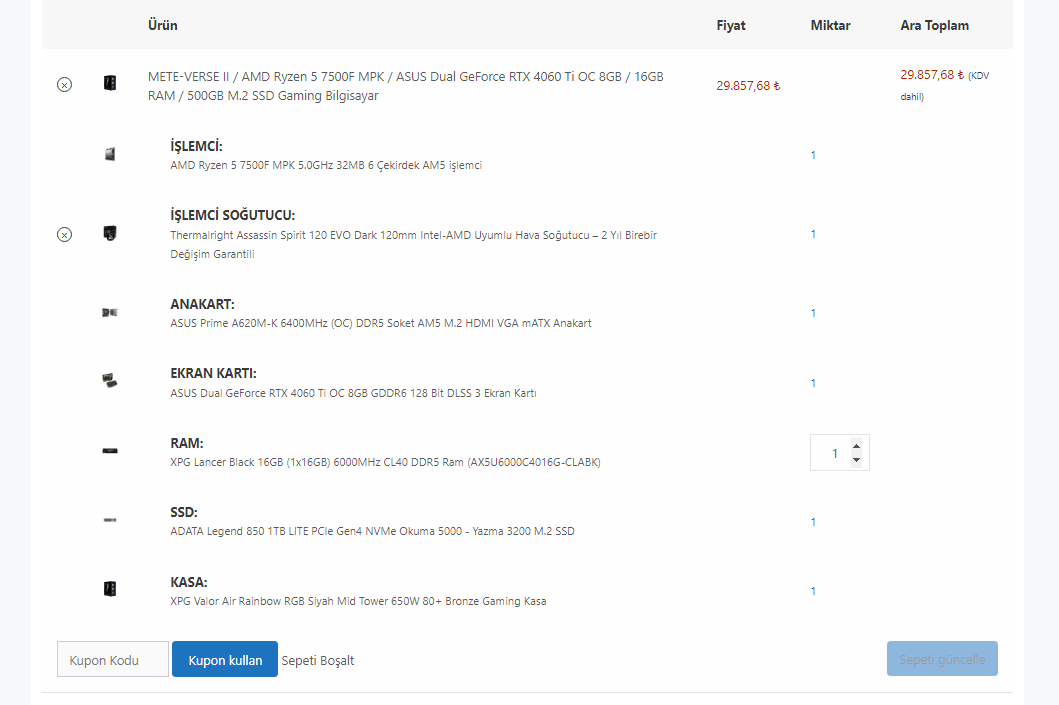Click the Sepeti Boşalt link
This screenshot has height=705, width=1059.
coord(318,661)
